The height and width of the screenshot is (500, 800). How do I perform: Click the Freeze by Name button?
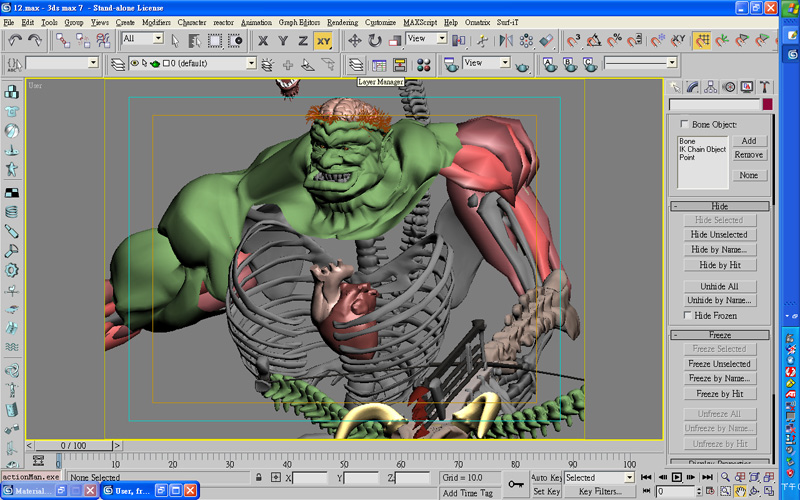(x=720, y=379)
